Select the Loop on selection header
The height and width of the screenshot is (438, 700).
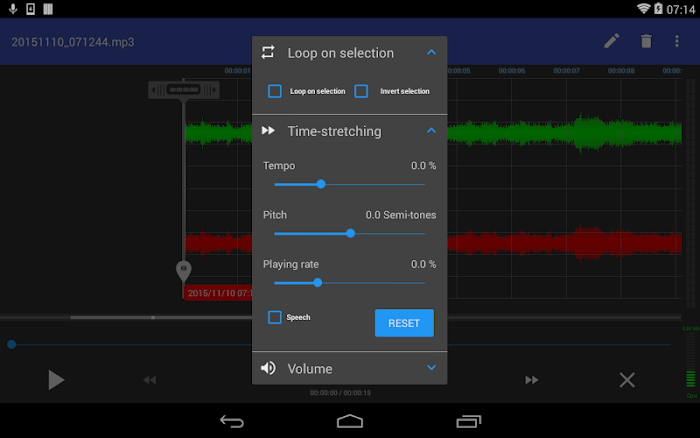coord(341,53)
